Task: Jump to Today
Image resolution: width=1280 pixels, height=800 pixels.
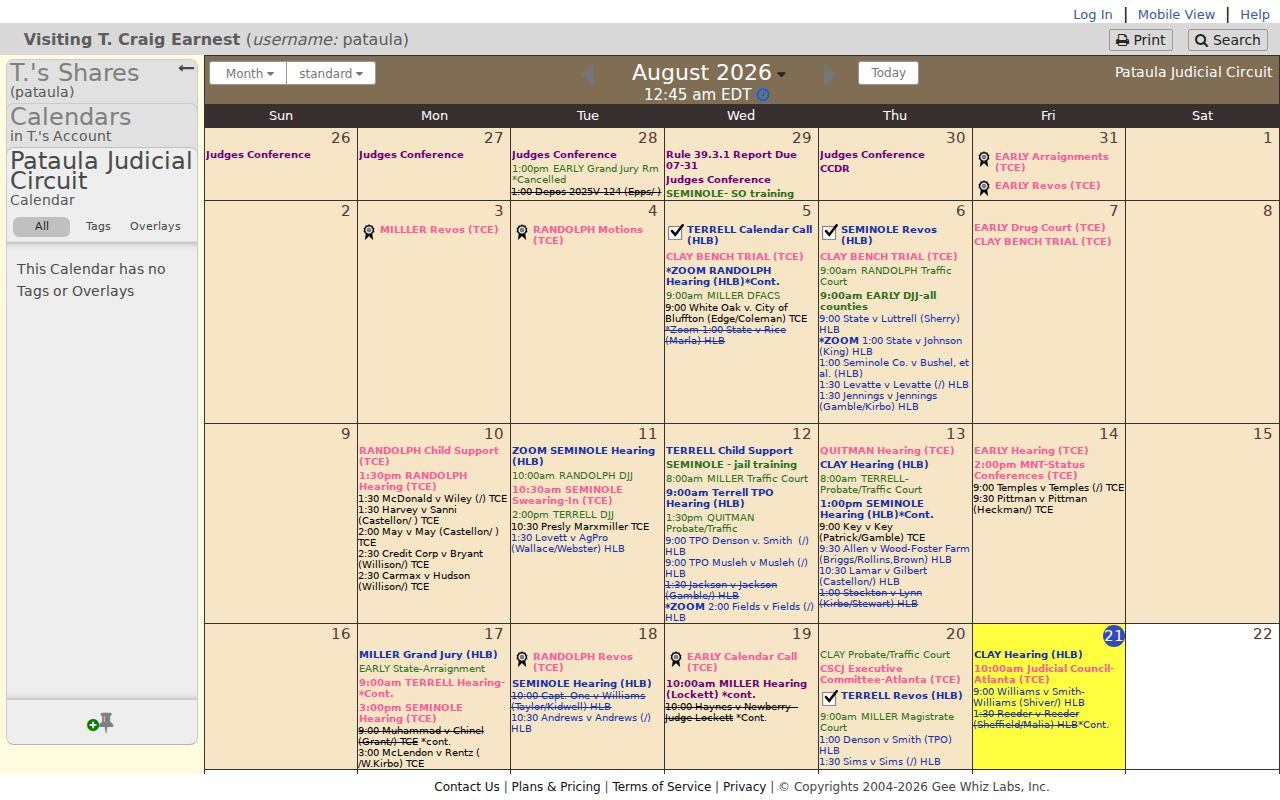Action: click(888, 73)
